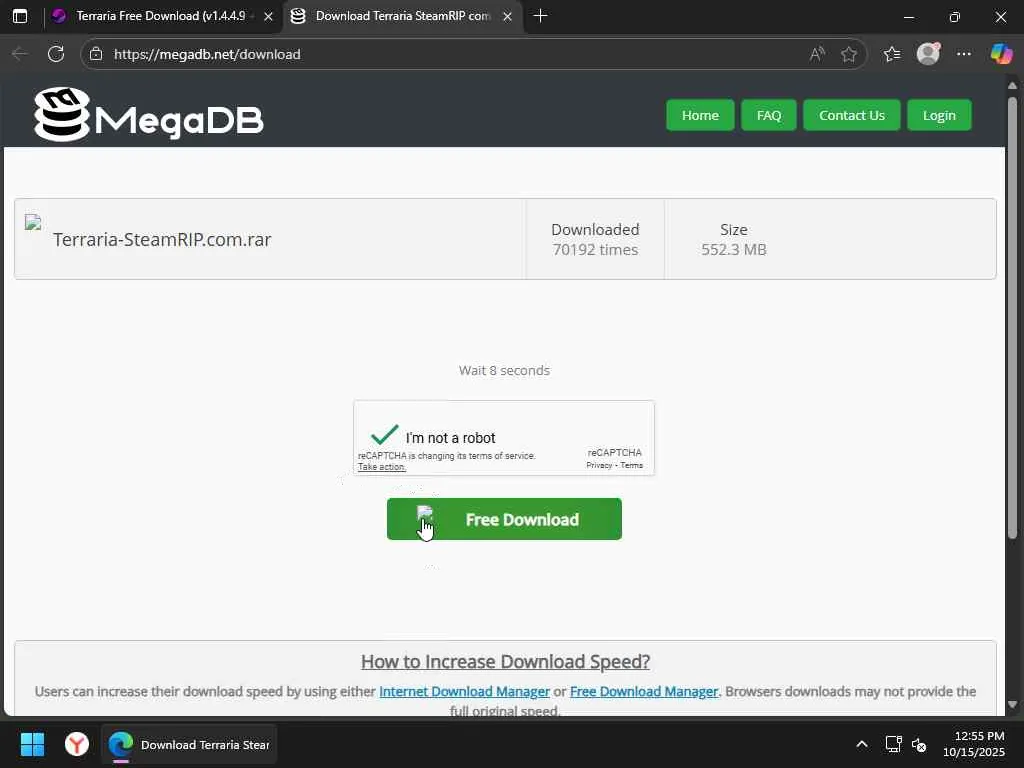
Task: Restore down the browser window
Action: 955,17
